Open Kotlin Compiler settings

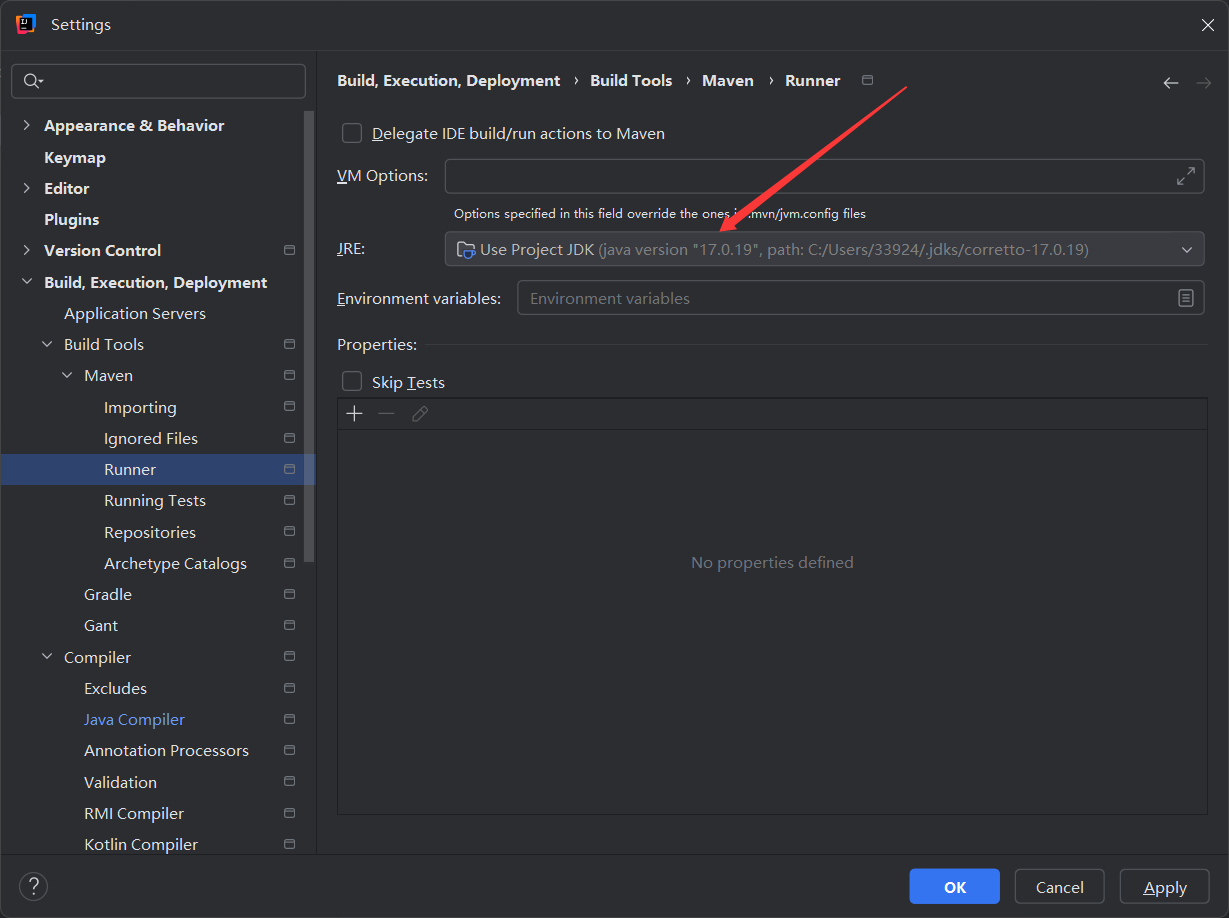click(141, 844)
